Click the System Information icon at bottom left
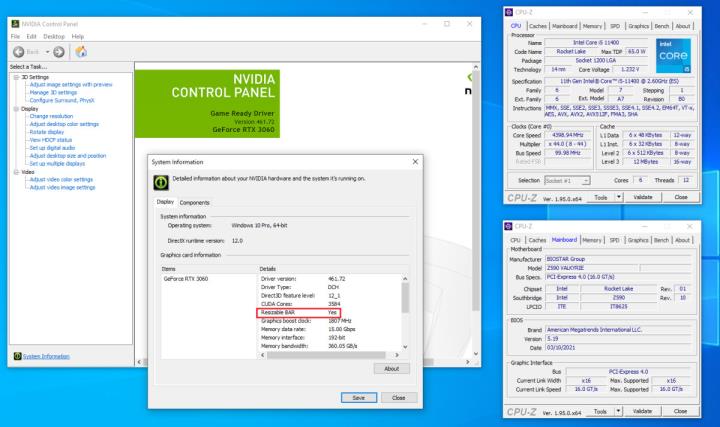 (17, 356)
